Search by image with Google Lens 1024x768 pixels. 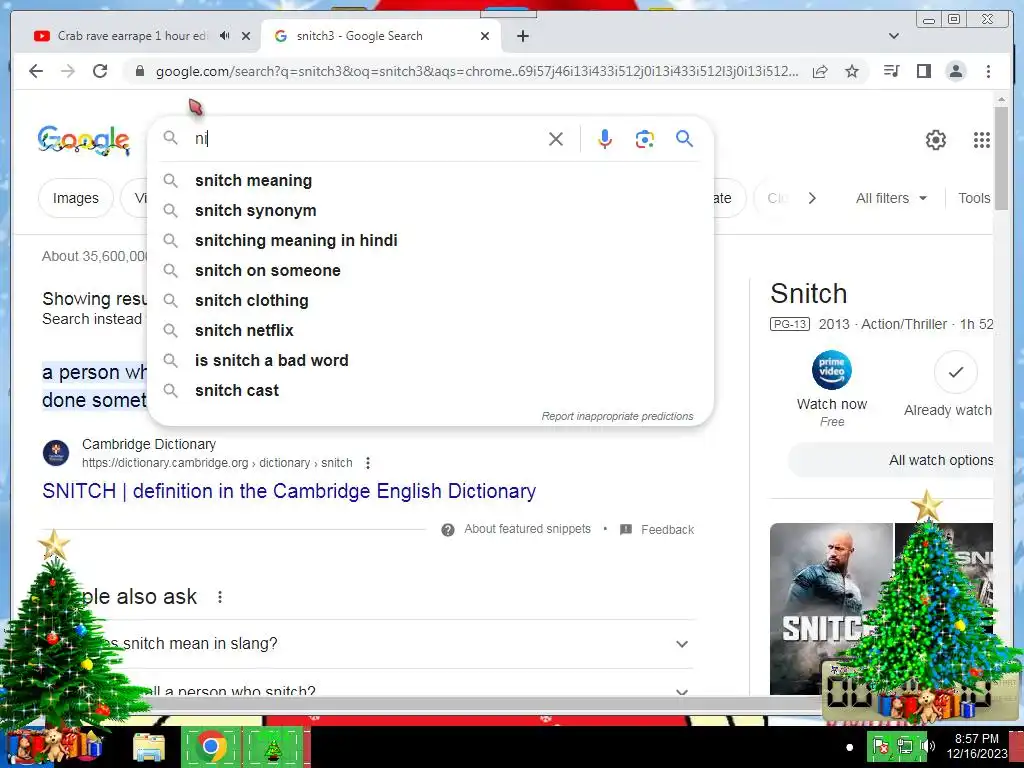(645, 139)
